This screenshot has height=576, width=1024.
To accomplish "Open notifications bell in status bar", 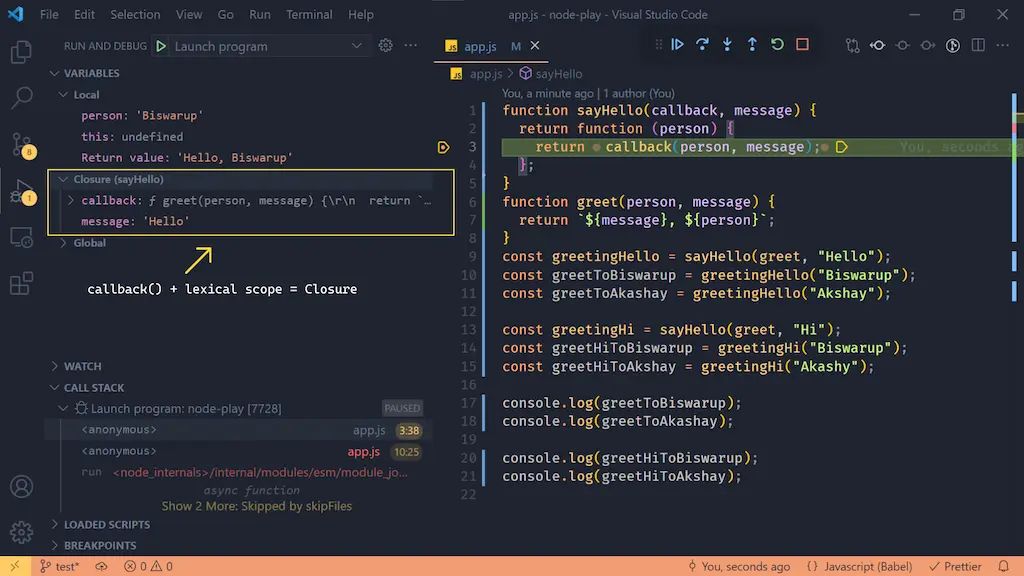I will tap(1003, 566).
